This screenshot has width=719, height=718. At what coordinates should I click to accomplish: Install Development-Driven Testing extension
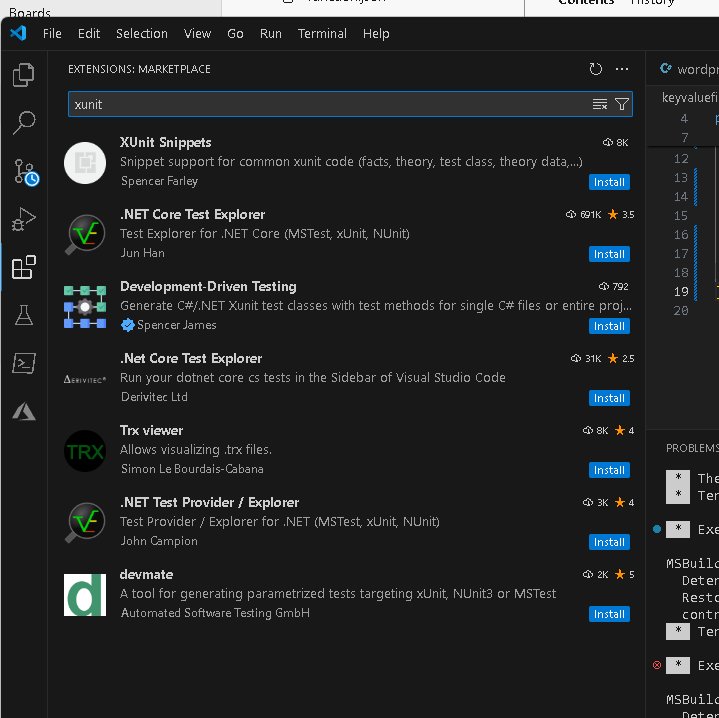(x=609, y=326)
